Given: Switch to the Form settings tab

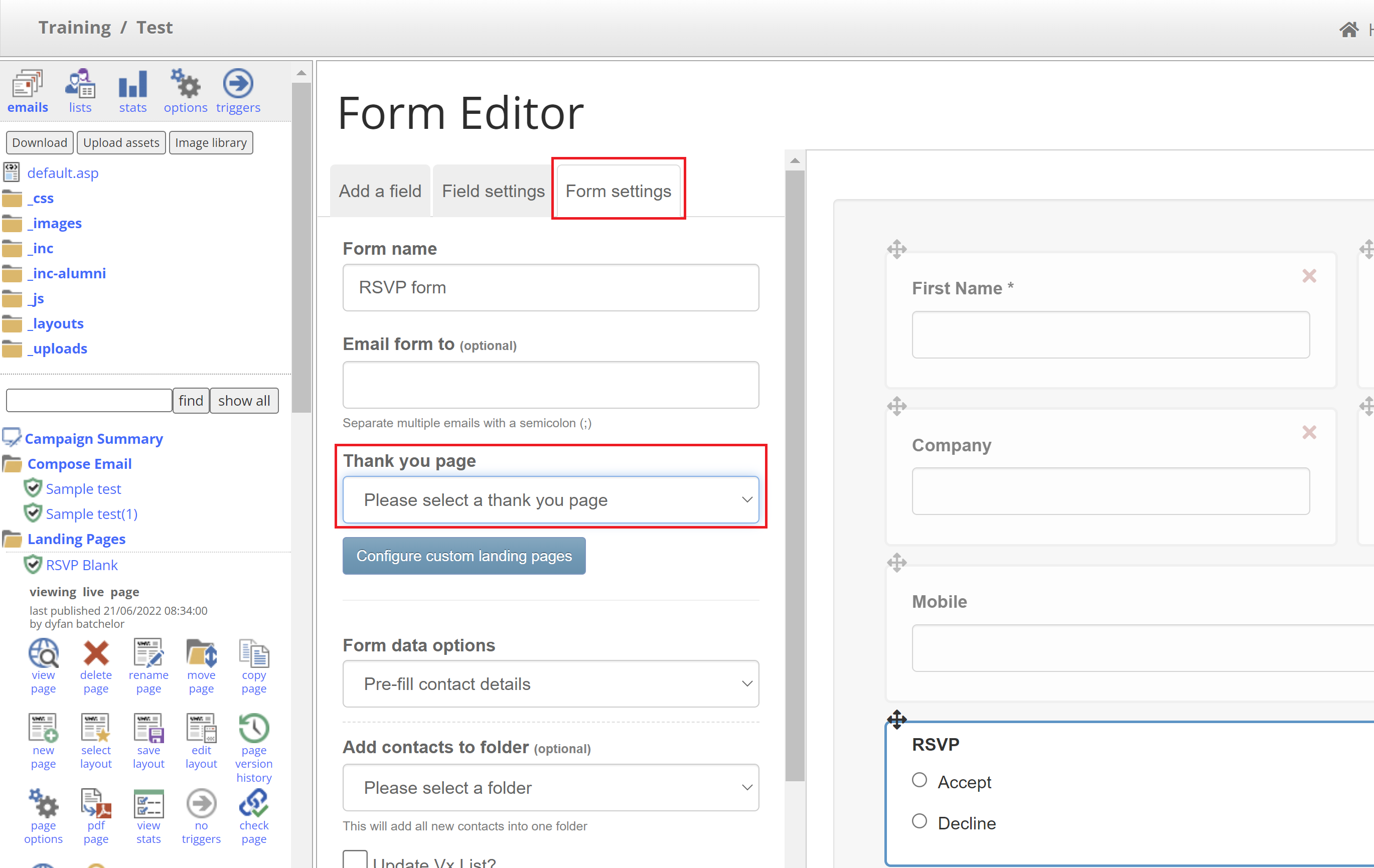Looking at the screenshot, I should 619,191.
